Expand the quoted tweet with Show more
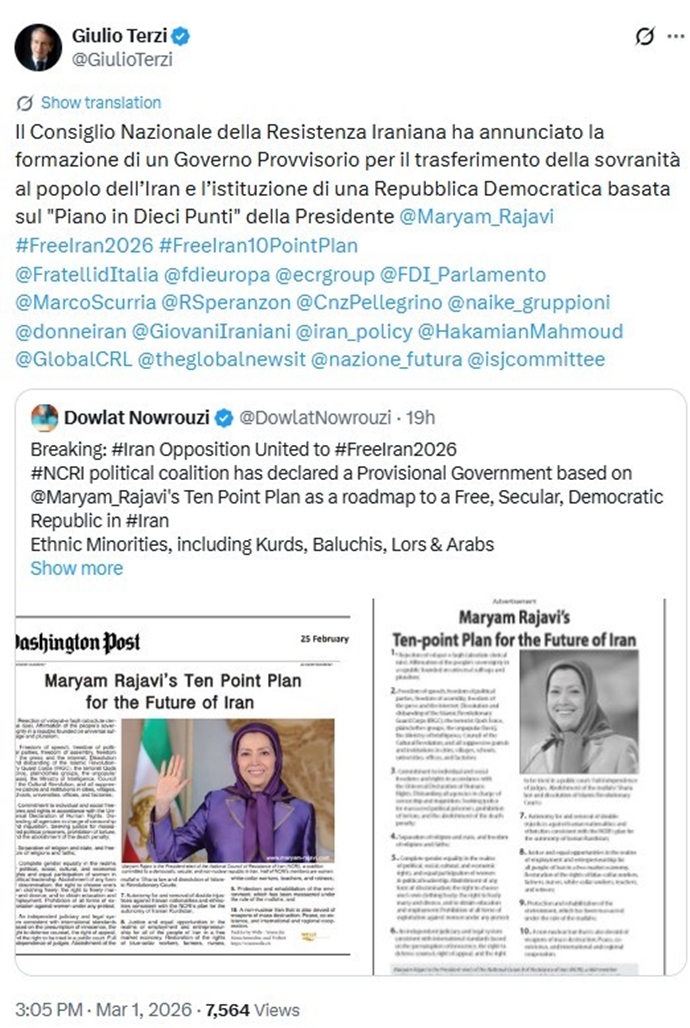This screenshot has height=1028, width=690. tap(77, 568)
